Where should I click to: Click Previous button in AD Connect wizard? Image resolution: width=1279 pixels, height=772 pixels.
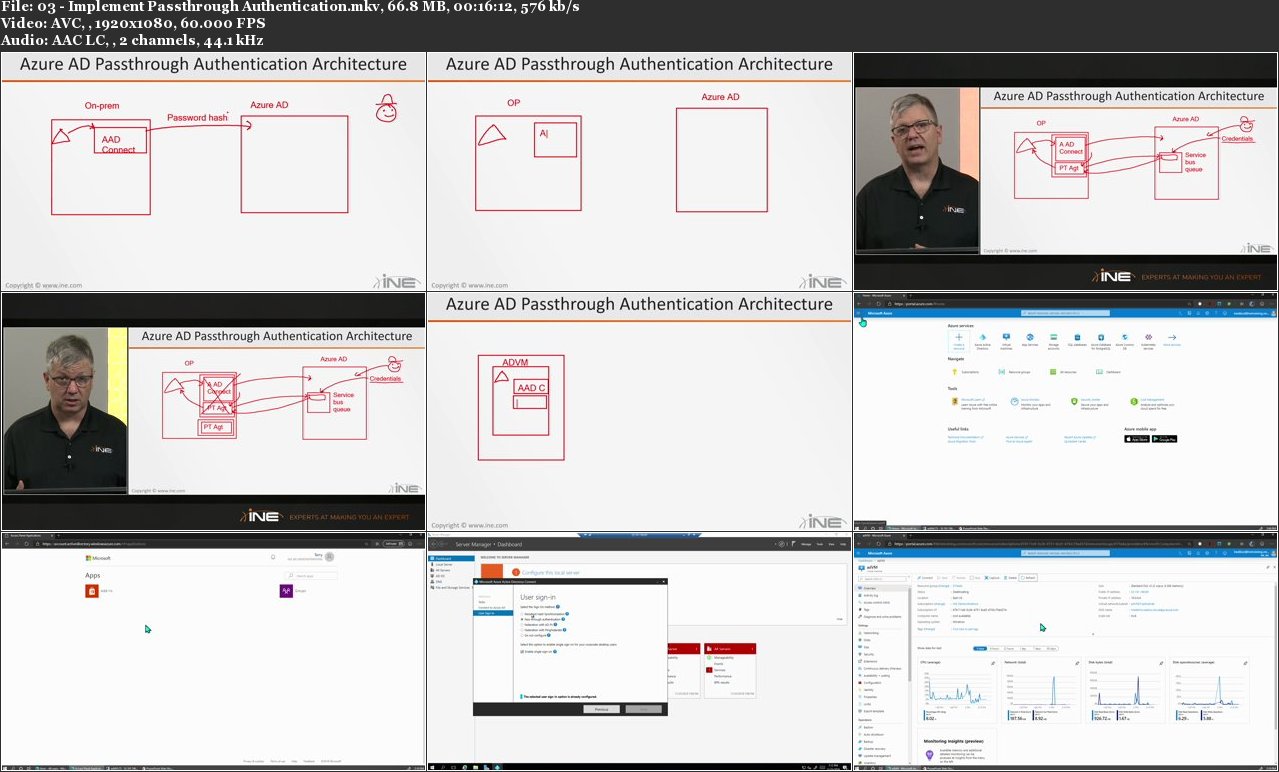click(601, 709)
